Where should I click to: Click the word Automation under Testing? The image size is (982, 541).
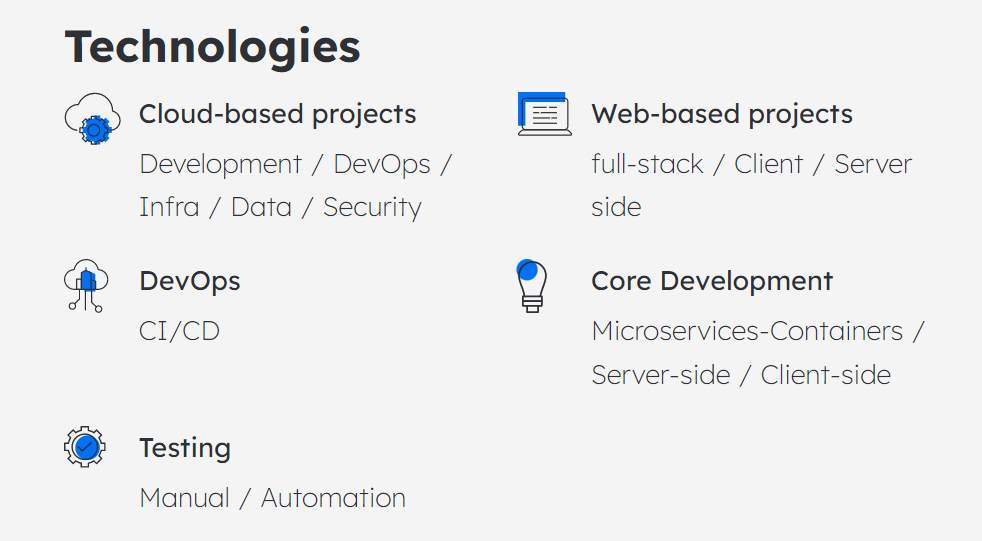(x=333, y=498)
